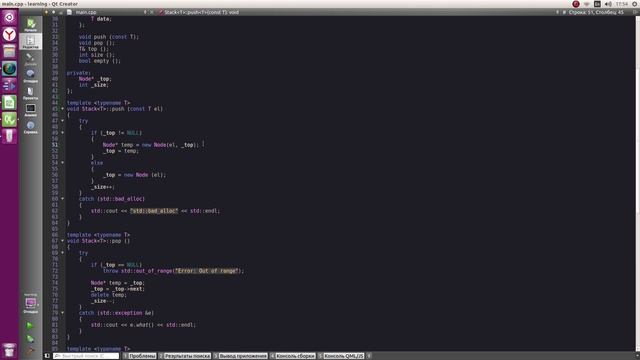Open the network indicator in top panel
The width and height of the screenshot is (640, 360).
(x=587, y=4)
